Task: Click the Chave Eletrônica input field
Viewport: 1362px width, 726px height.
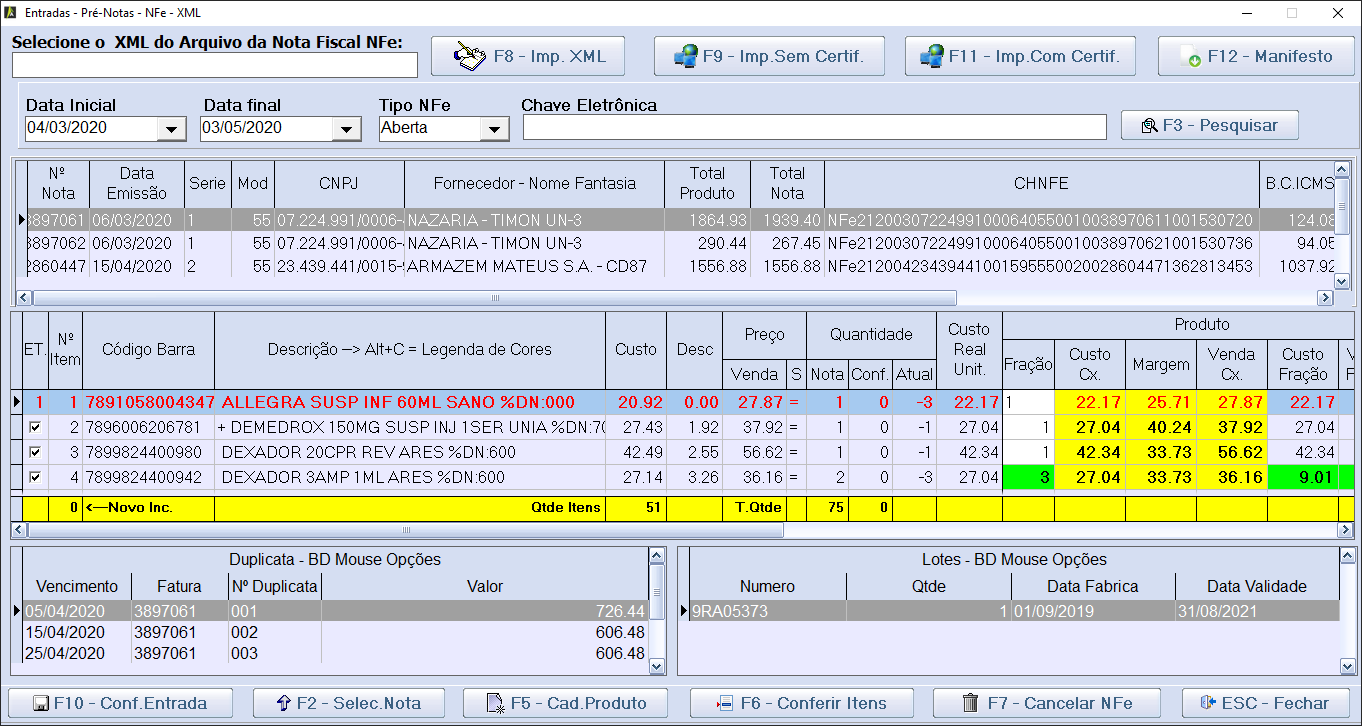Action: [x=815, y=127]
